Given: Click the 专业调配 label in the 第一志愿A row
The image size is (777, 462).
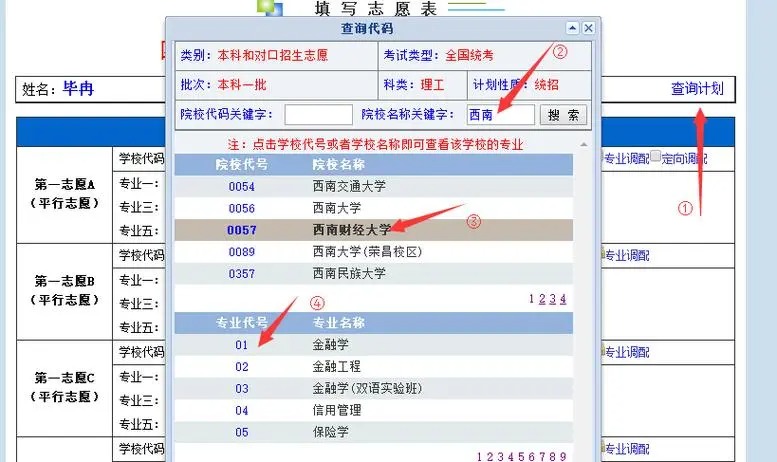Looking at the screenshot, I should pos(626,159).
